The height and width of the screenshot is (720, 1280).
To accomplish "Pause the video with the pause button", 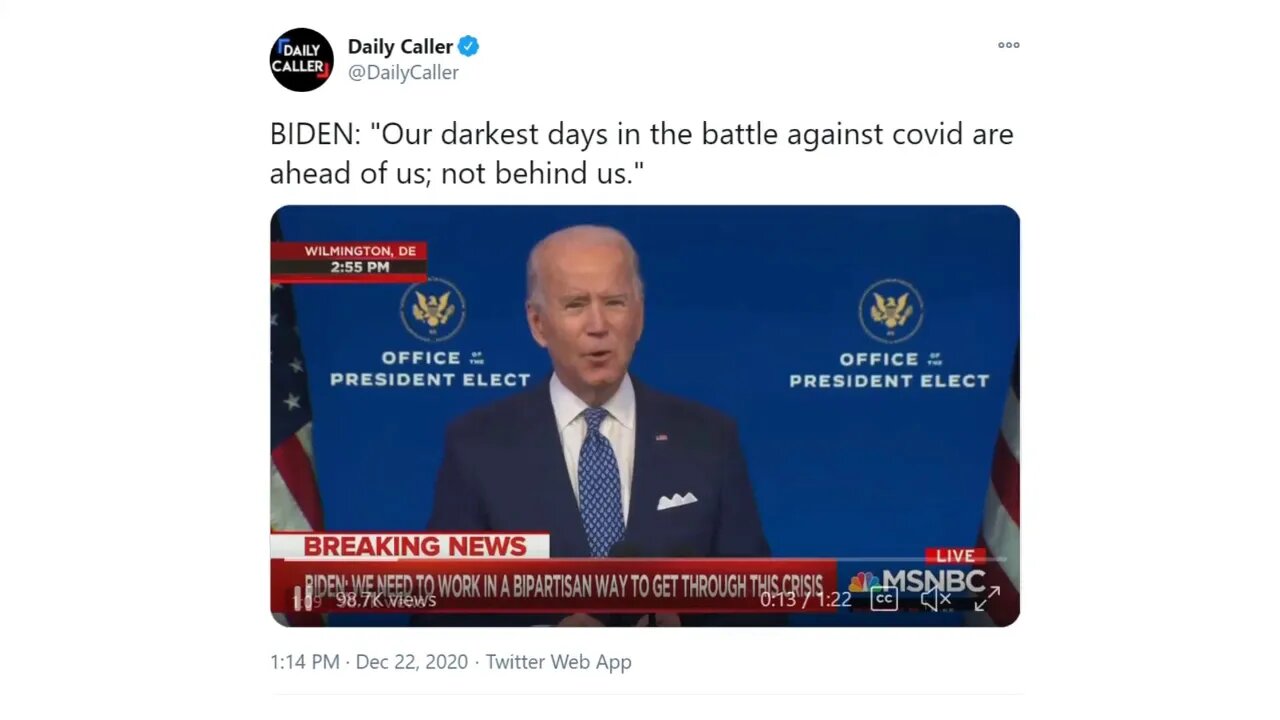I will point(302,599).
